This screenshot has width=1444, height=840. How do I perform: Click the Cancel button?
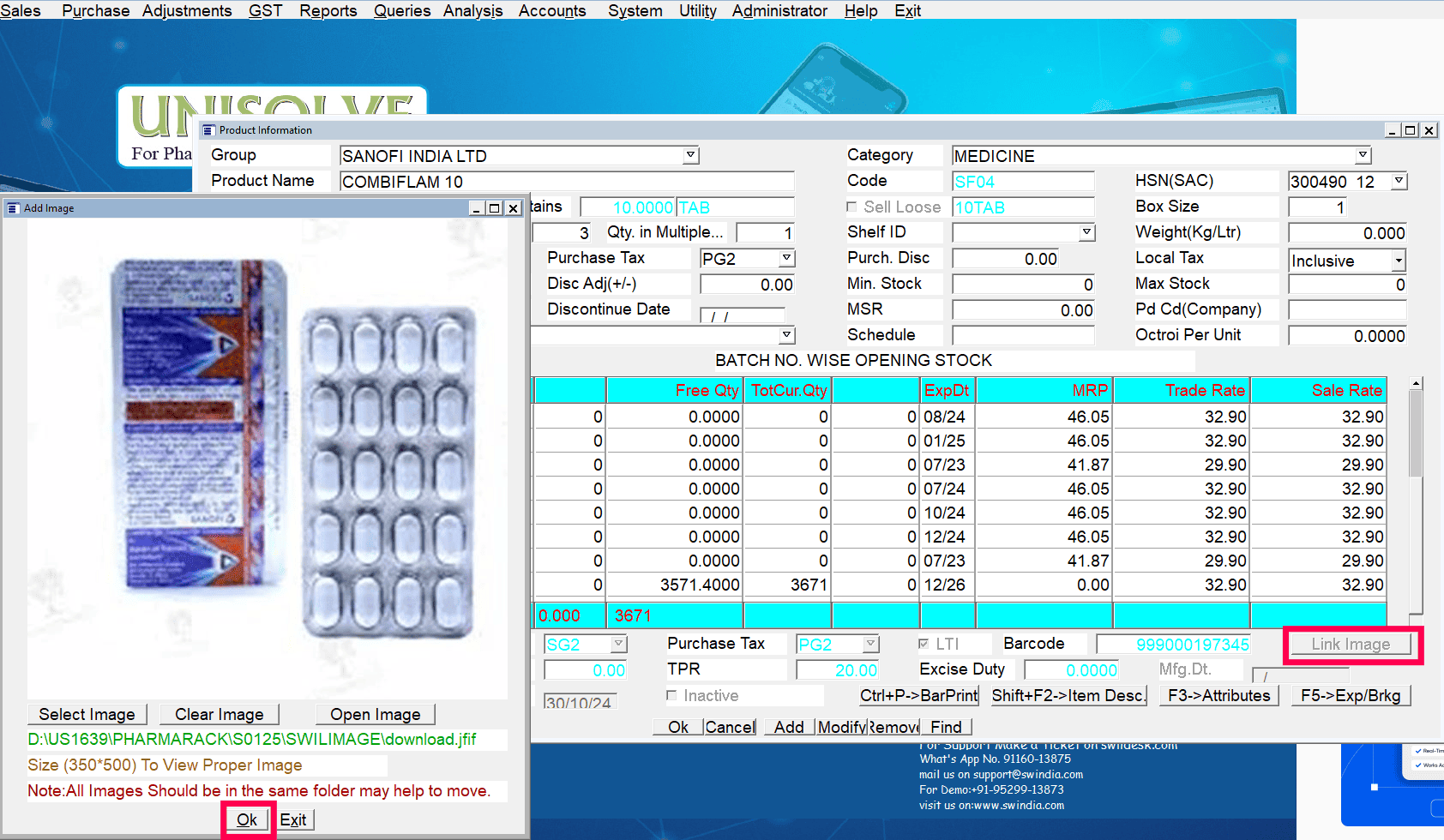tap(730, 727)
